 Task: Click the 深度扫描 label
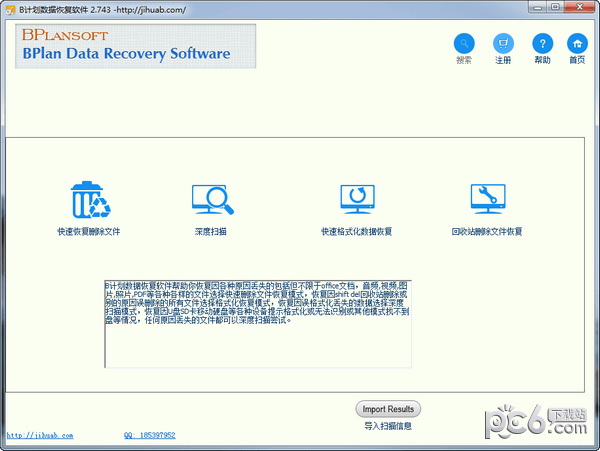point(210,231)
